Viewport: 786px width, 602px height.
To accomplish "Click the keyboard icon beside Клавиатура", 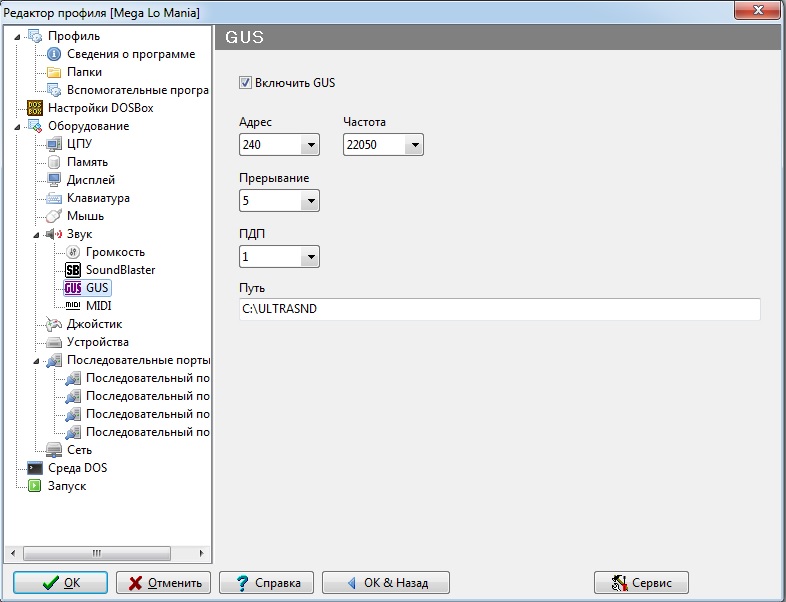I will click(x=54, y=198).
